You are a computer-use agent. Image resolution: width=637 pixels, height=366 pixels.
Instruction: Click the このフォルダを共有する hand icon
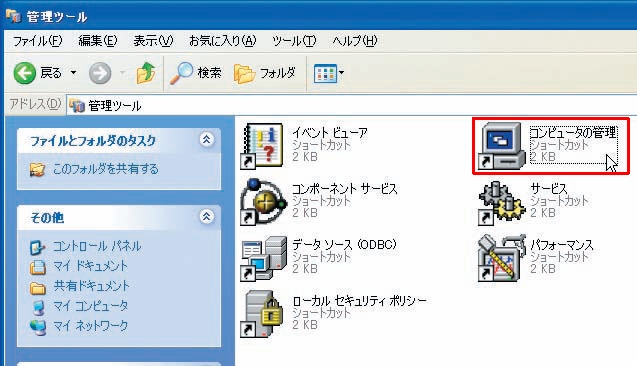[38, 169]
